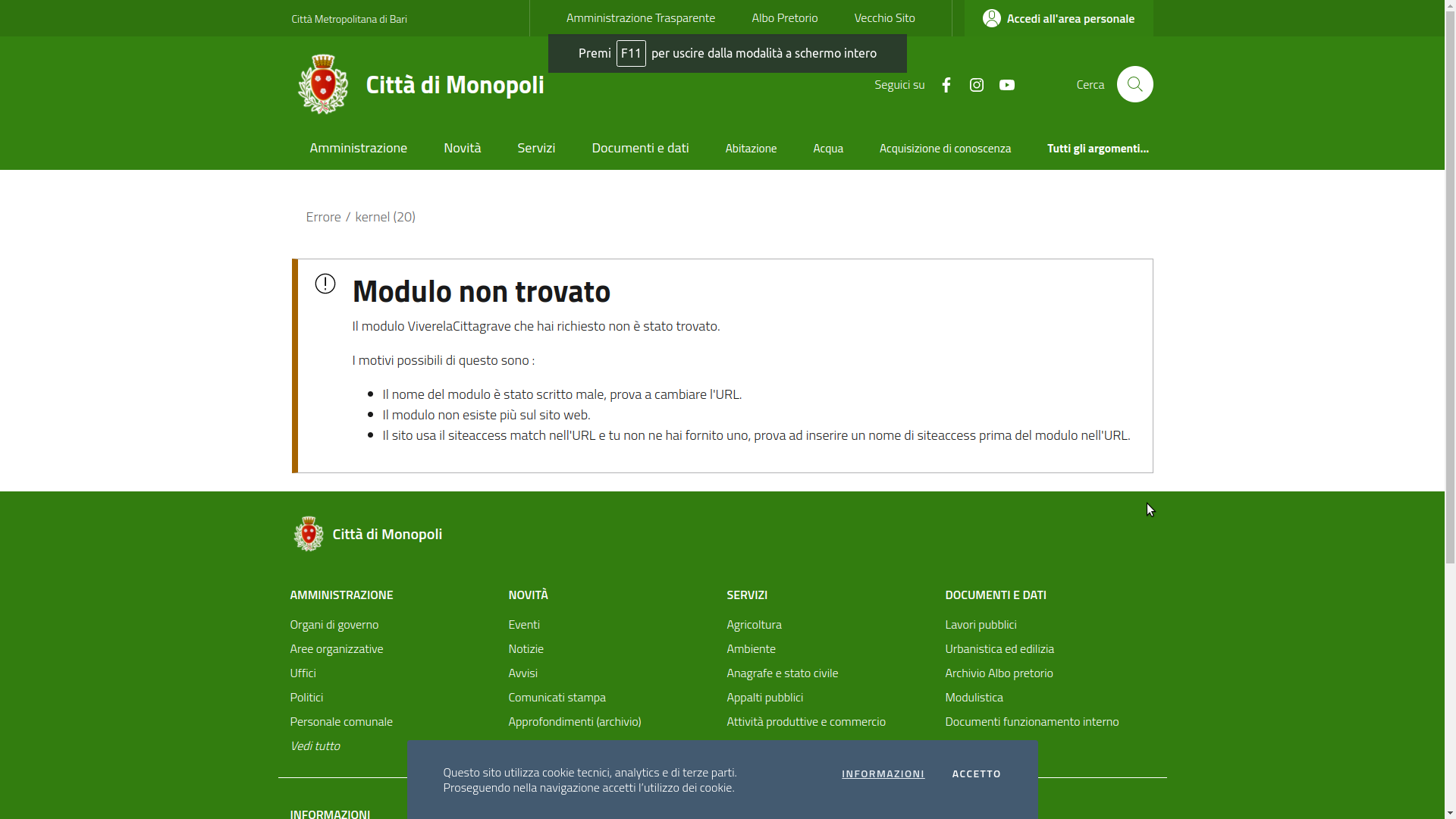Click Vedi tutto under Amministrazione
This screenshot has width=1456, height=819.
tap(315, 745)
